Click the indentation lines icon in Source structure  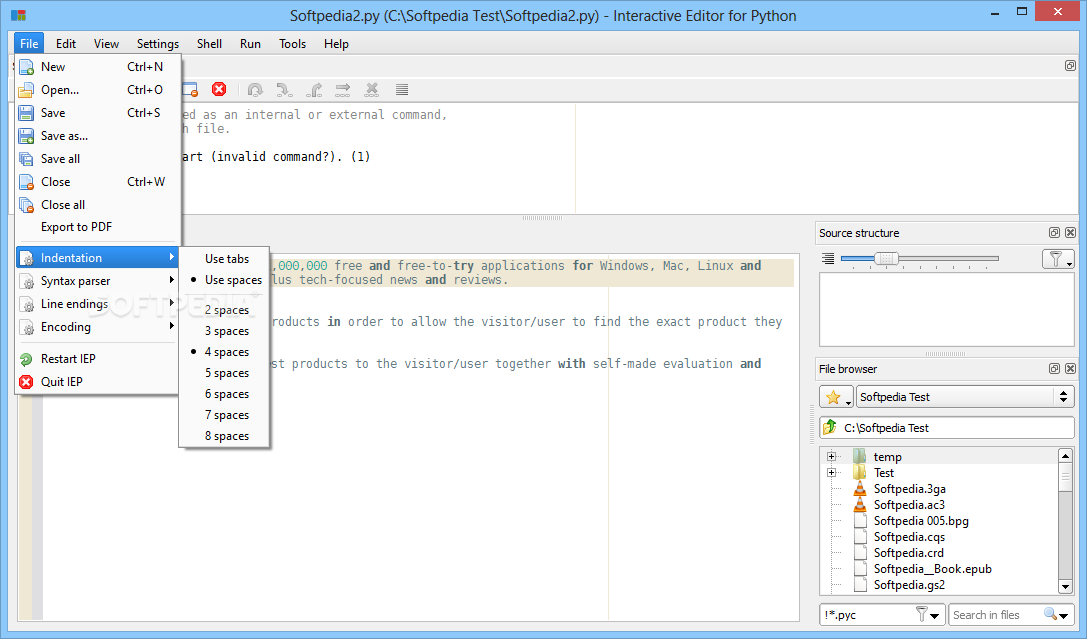pyautogui.click(x=828, y=259)
